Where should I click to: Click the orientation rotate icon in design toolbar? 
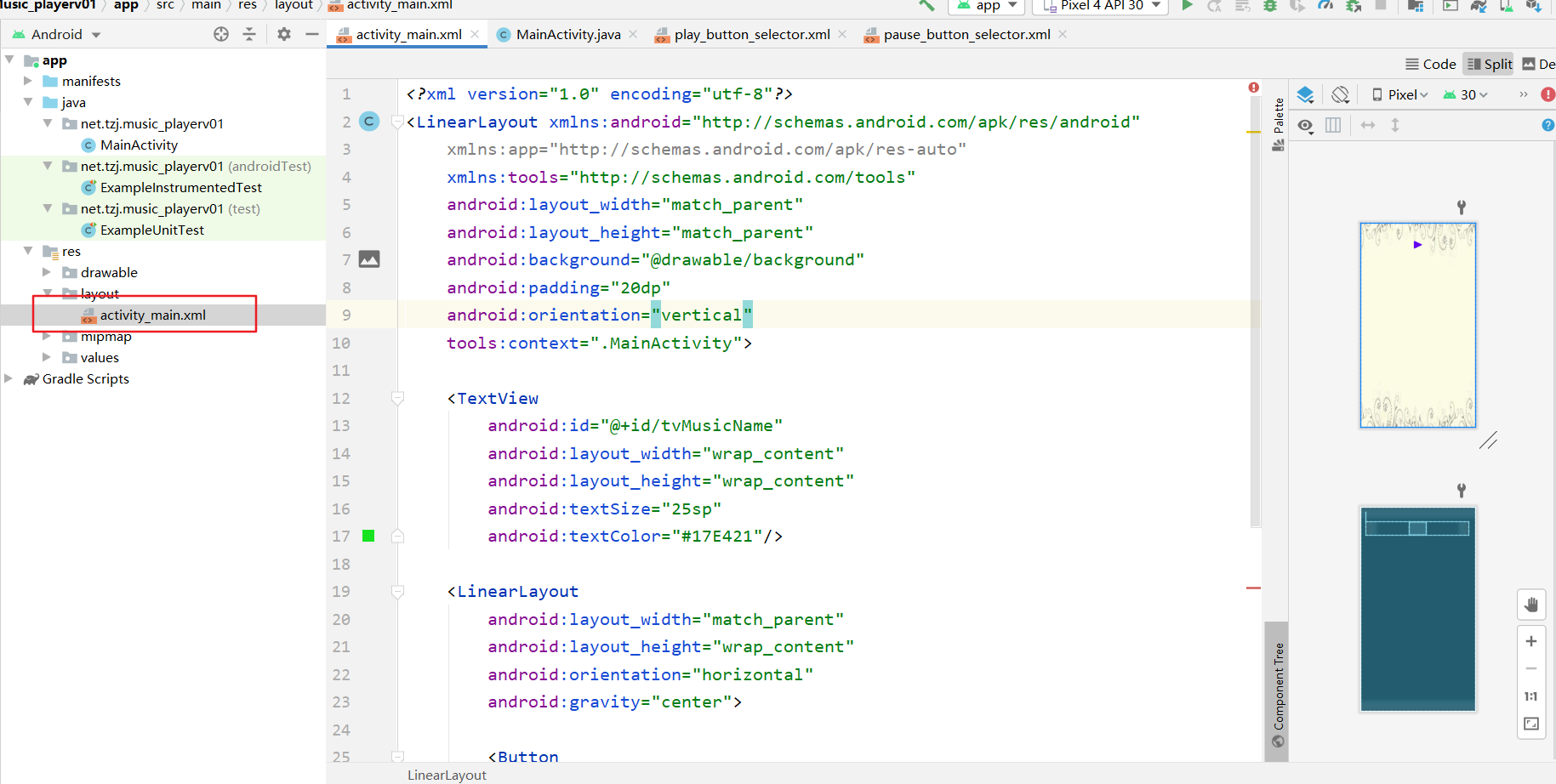(x=1341, y=94)
